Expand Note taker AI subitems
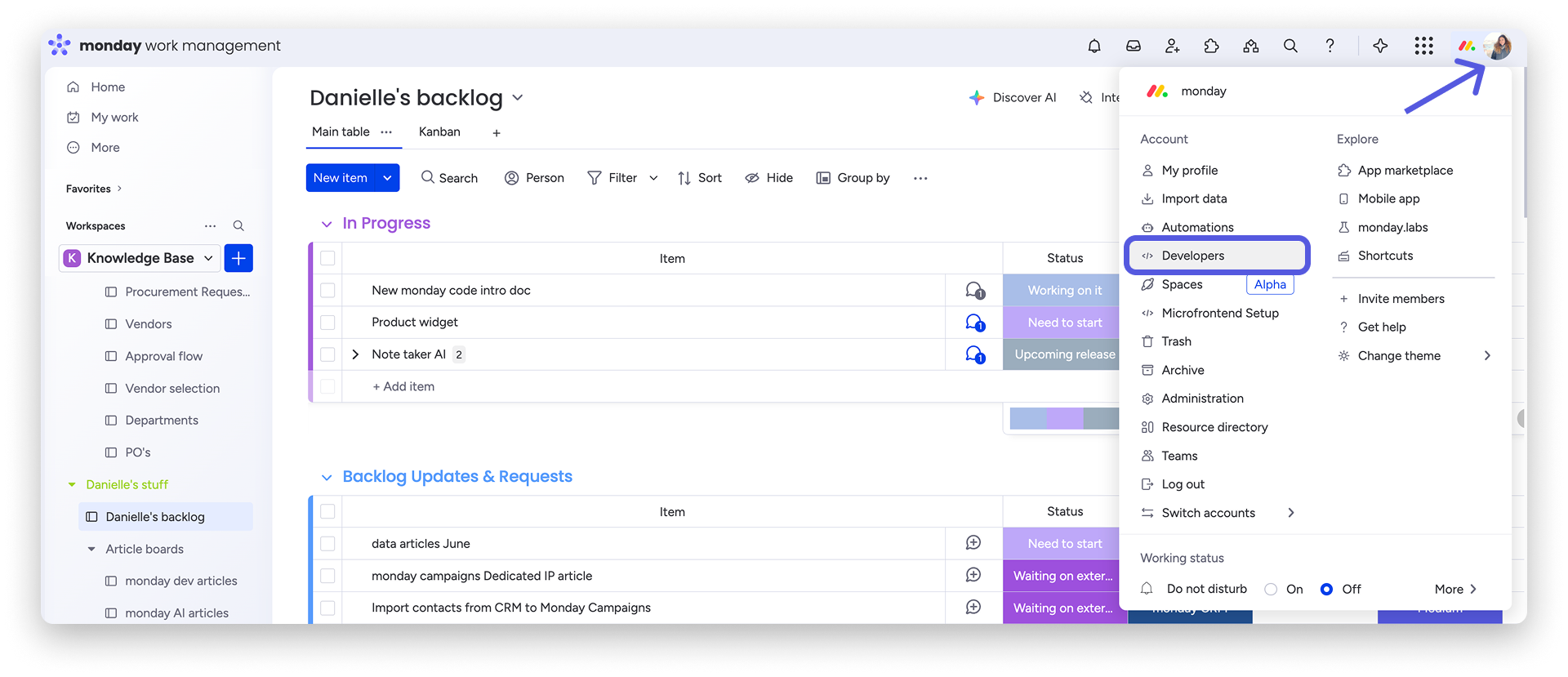 click(355, 354)
